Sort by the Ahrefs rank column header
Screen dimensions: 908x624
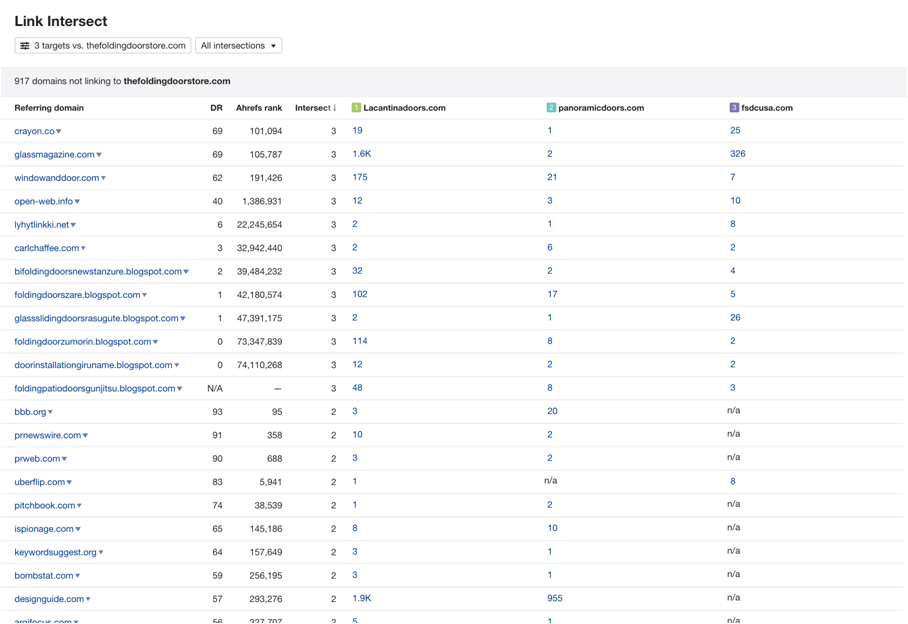tap(259, 108)
